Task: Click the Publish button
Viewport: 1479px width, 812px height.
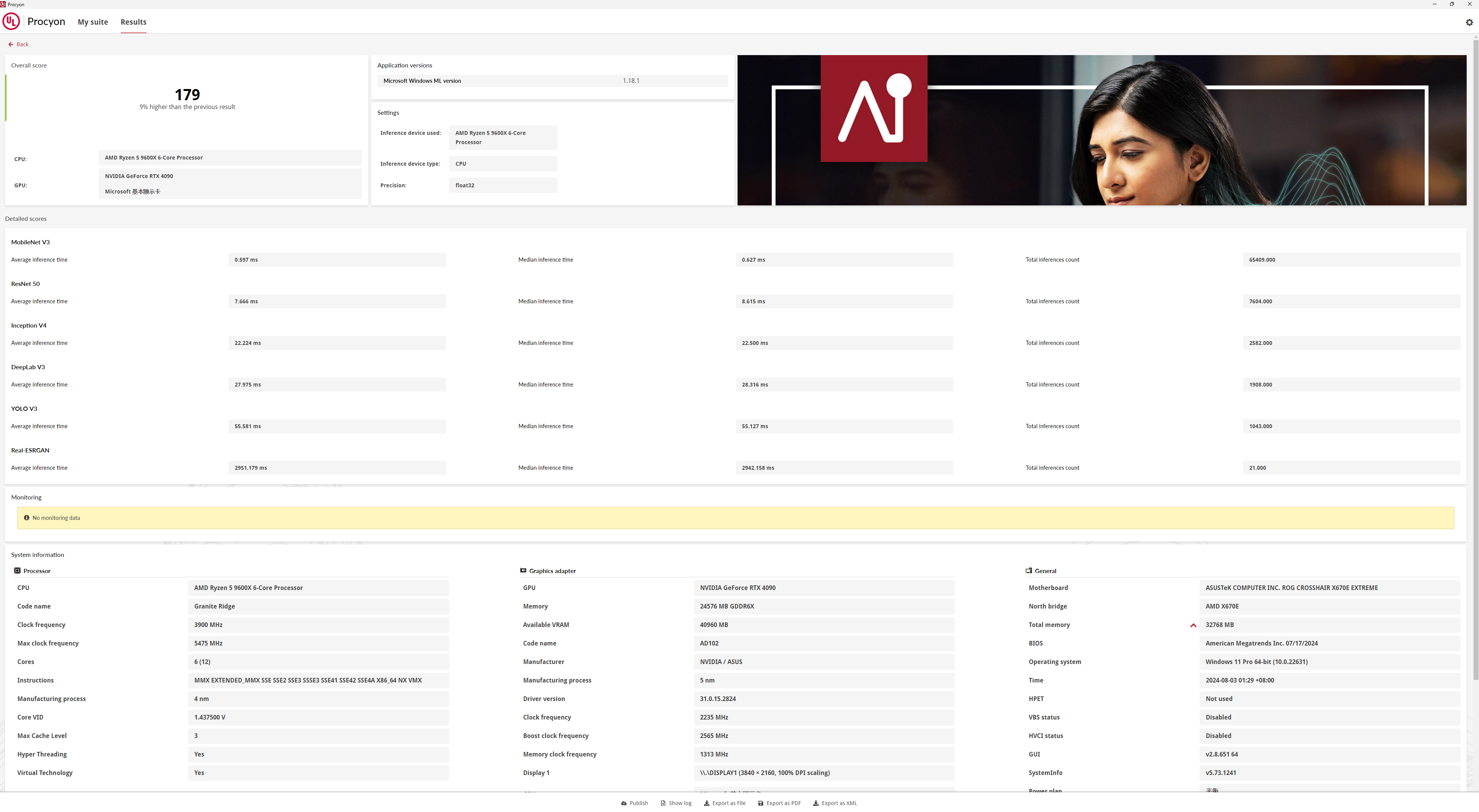Action: pyautogui.click(x=634, y=803)
